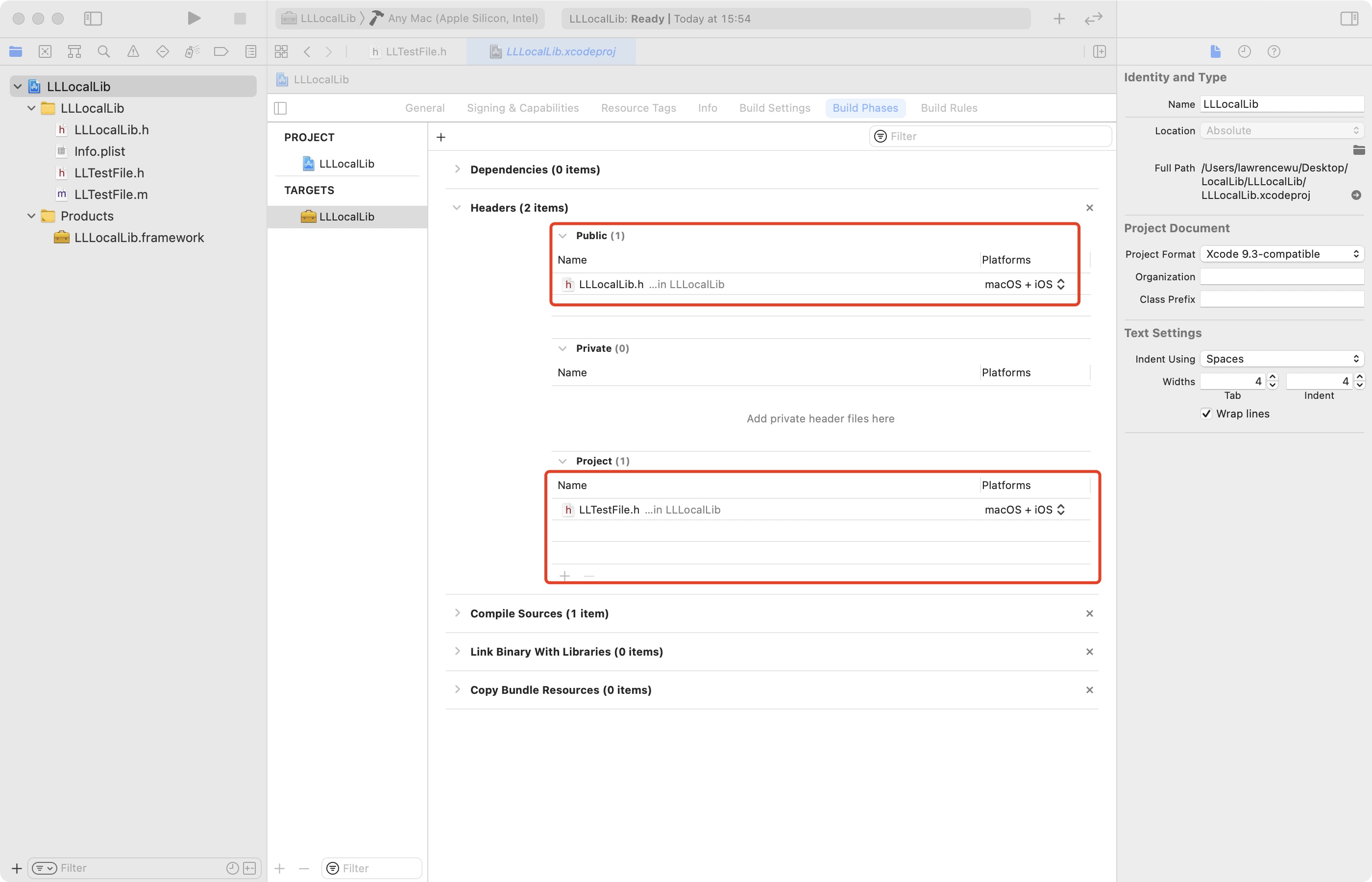Adjust the Indent width stepper
This screenshot has width=1372, height=882.
1360,381
